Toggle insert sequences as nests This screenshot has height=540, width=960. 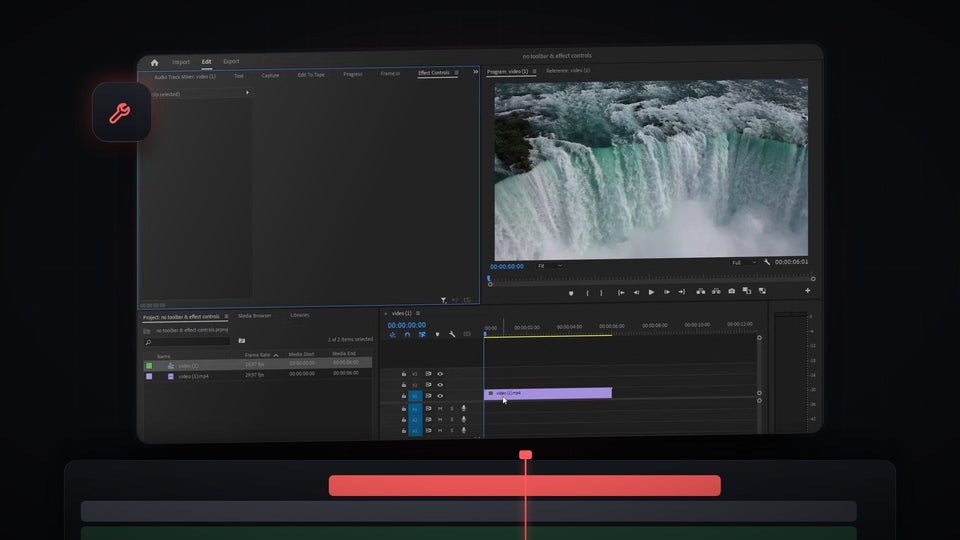point(392,335)
